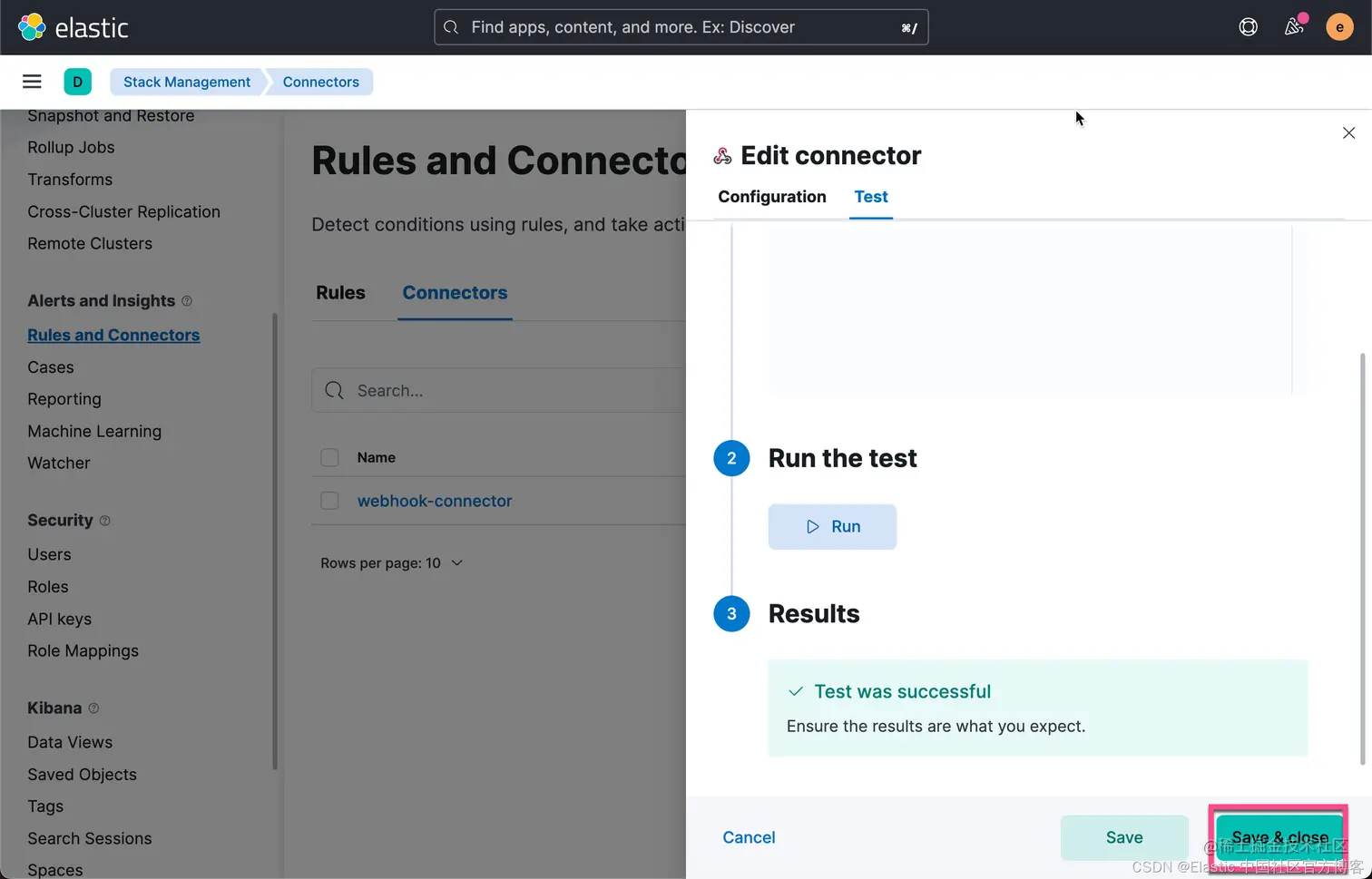Focus the connectors Search field

coord(499,391)
